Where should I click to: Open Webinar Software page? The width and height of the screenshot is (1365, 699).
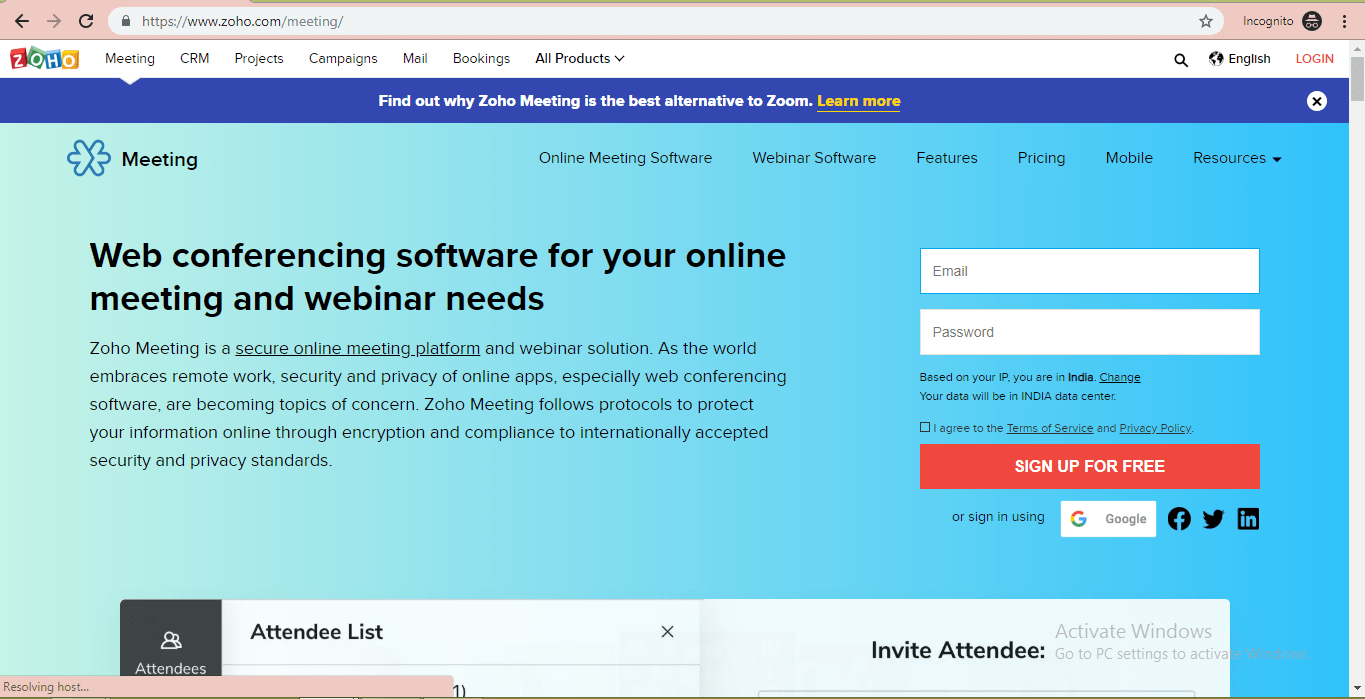pyautogui.click(x=814, y=158)
